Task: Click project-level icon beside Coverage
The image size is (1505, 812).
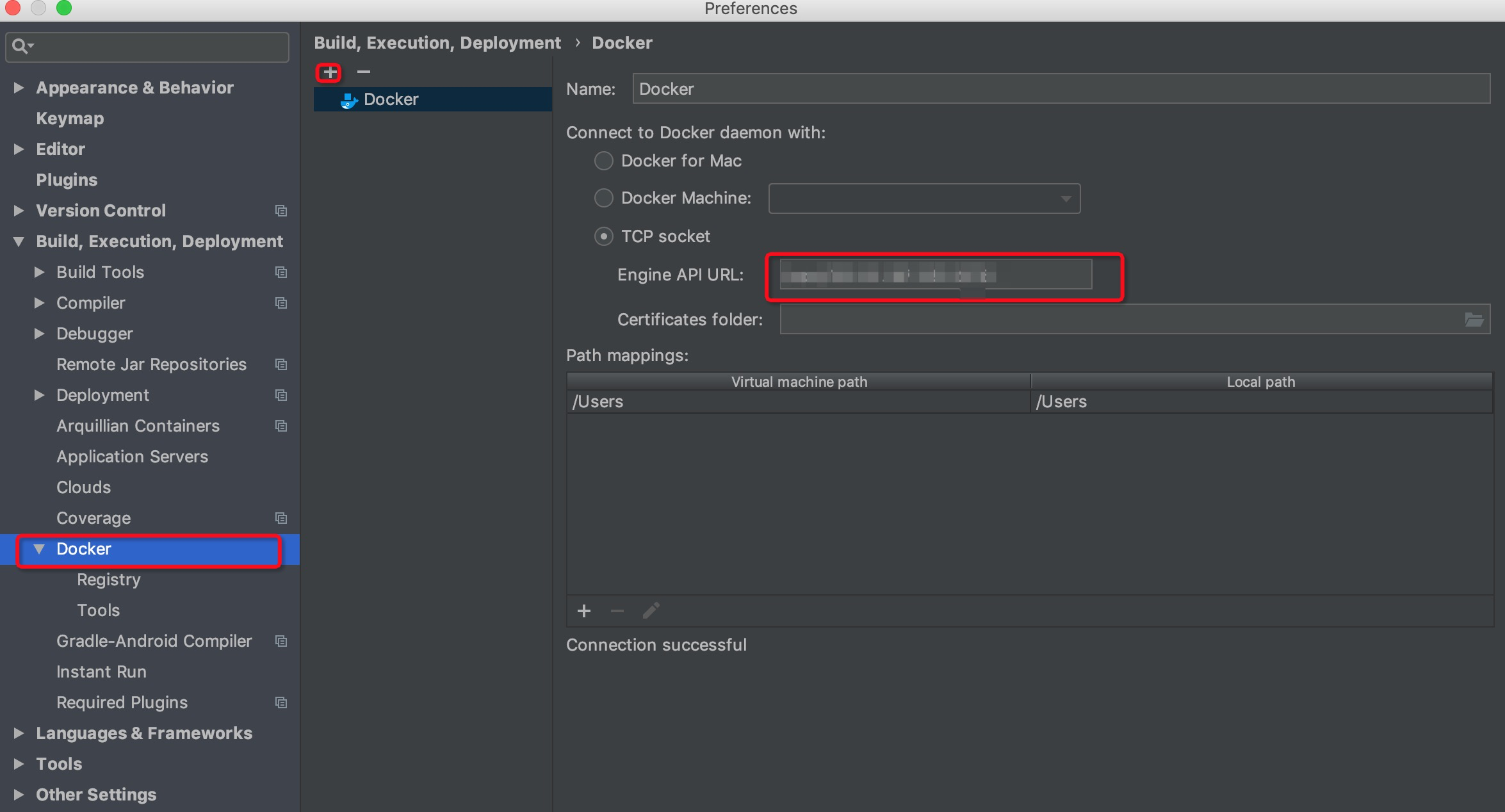Action: (x=281, y=518)
